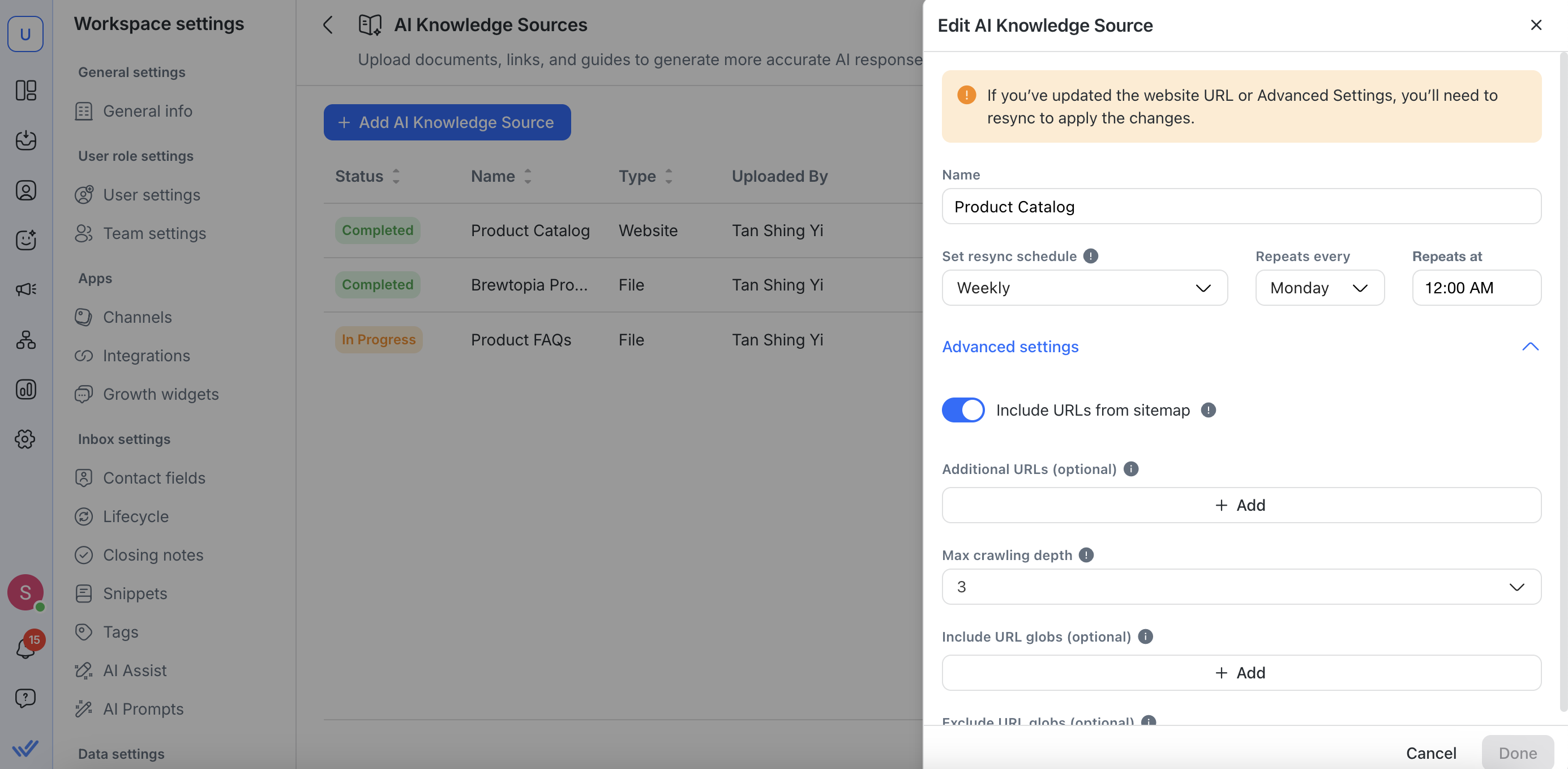Open AI Assist in the settings menu
This screenshot has height=769, width=1568.
[135, 670]
